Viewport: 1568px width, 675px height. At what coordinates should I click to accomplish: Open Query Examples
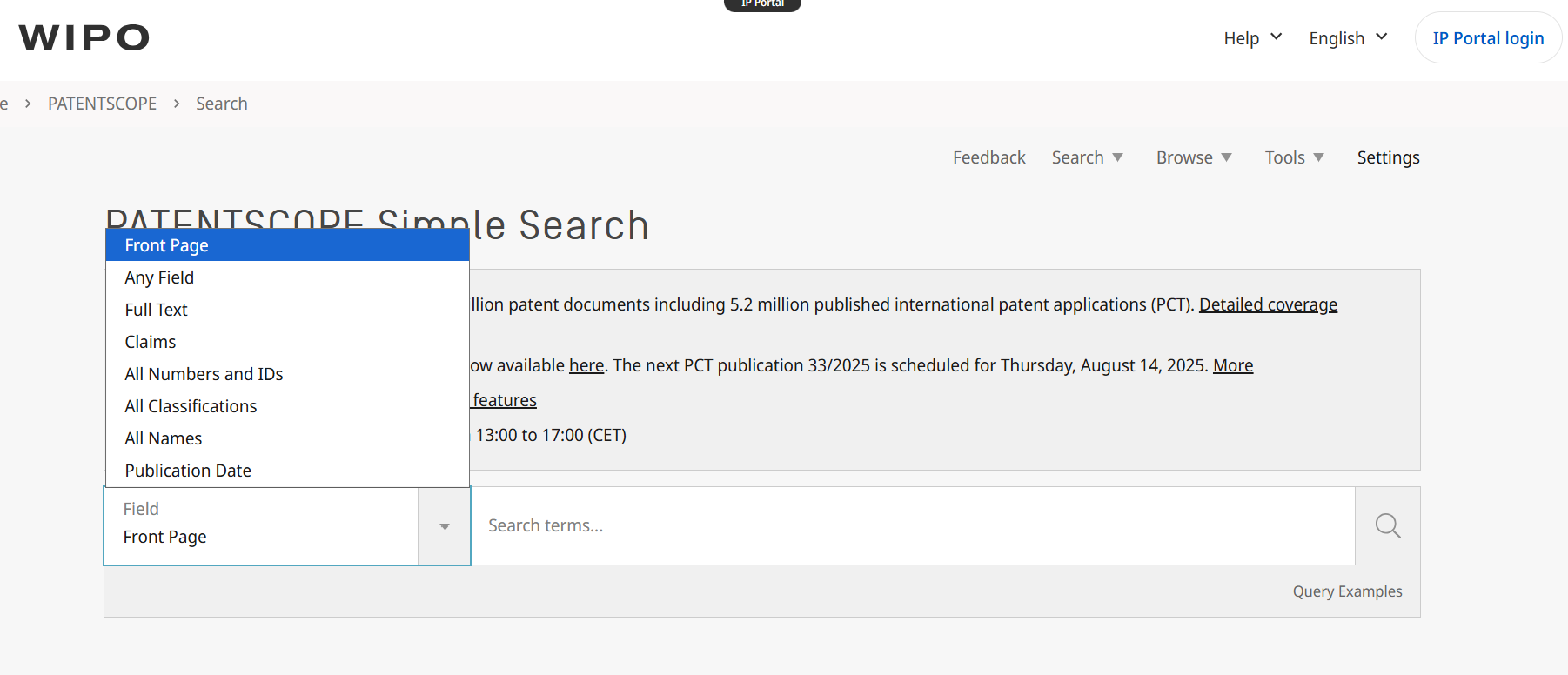1347,591
